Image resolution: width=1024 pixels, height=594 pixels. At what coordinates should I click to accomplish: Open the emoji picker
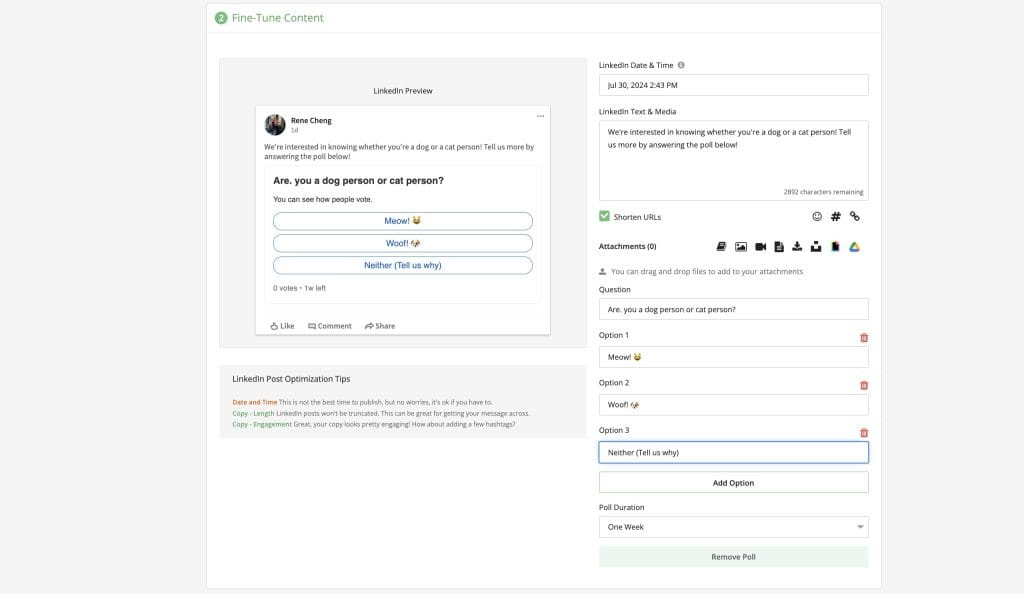pyautogui.click(x=817, y=216)
